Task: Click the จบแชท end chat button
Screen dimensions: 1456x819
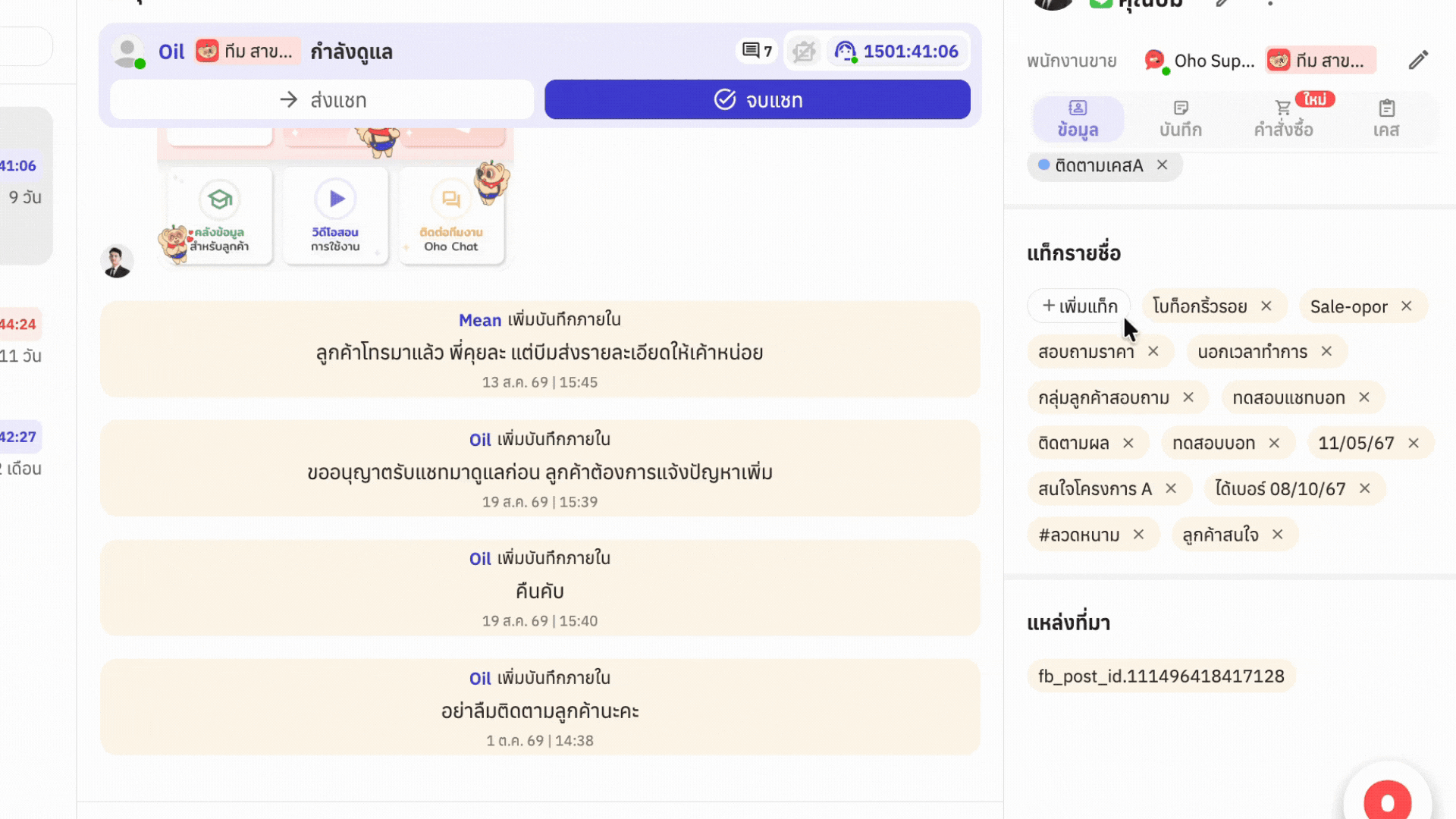Action: pos(758,99)
